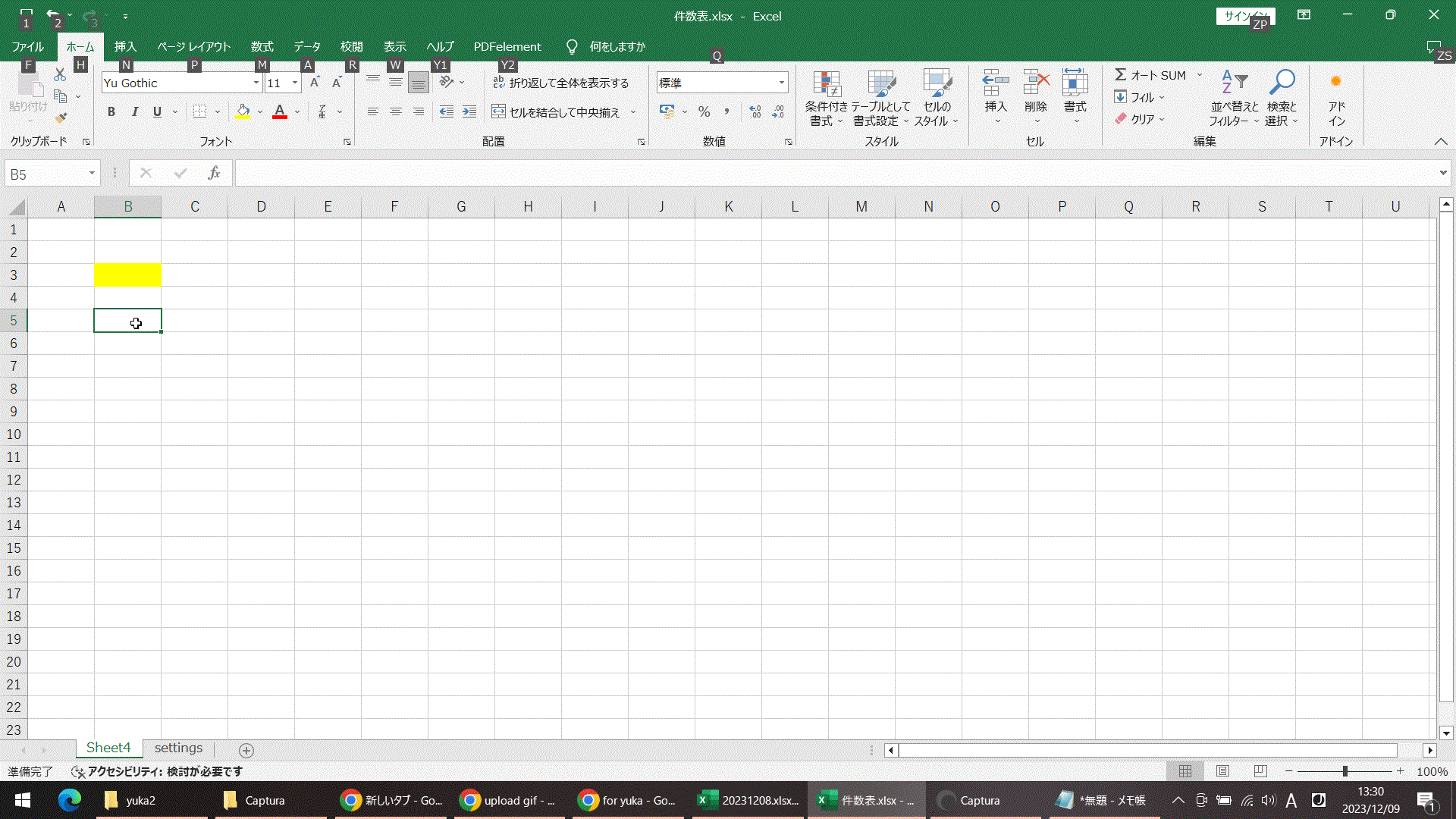Screen dimensions: 1456x819
Task: Open the Yu Gothic font name dropdown
Action: click(x=256, y=83)
